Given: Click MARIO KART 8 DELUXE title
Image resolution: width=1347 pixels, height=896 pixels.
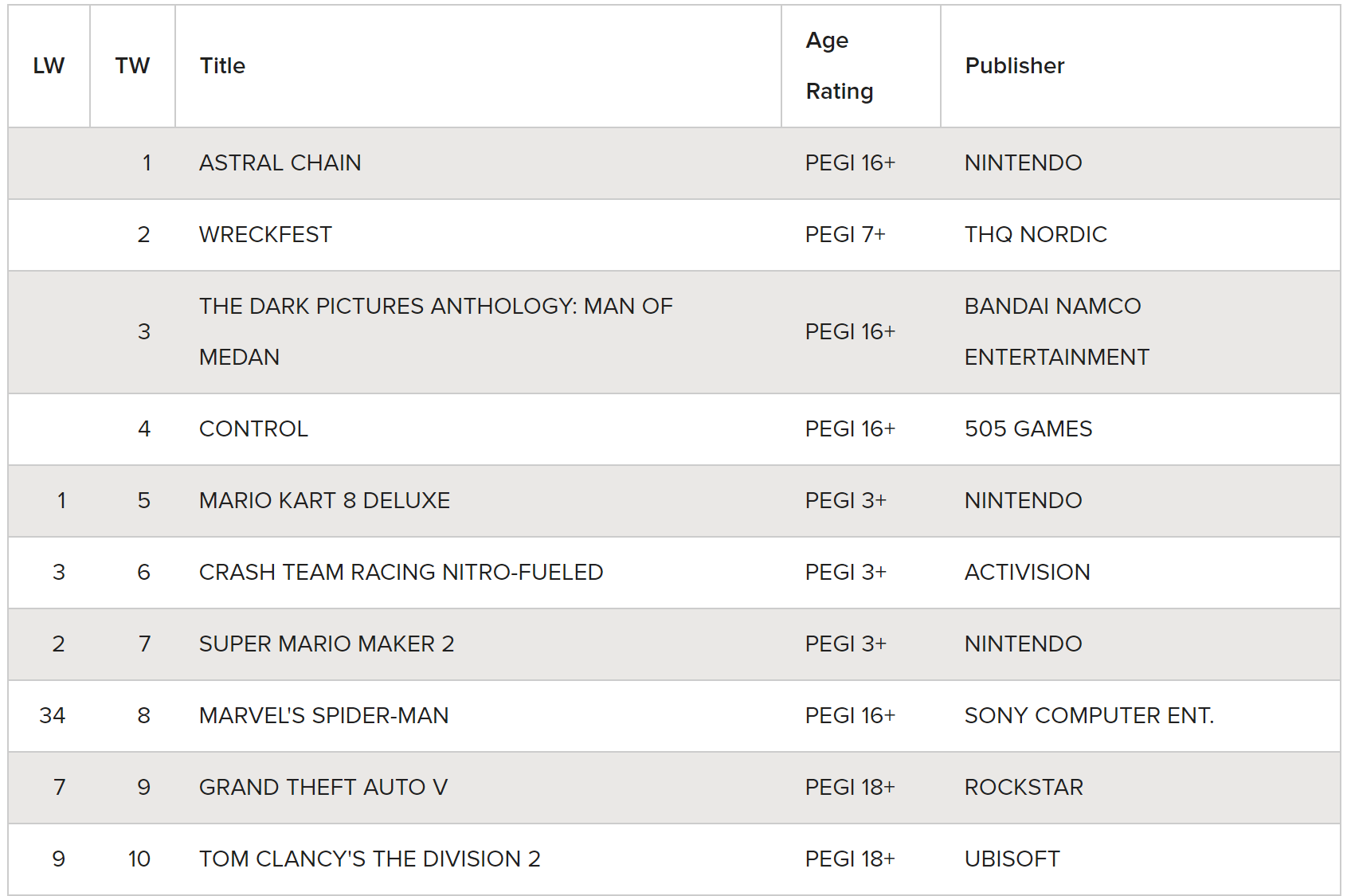Looking at the screenshot, I should 324,501.
